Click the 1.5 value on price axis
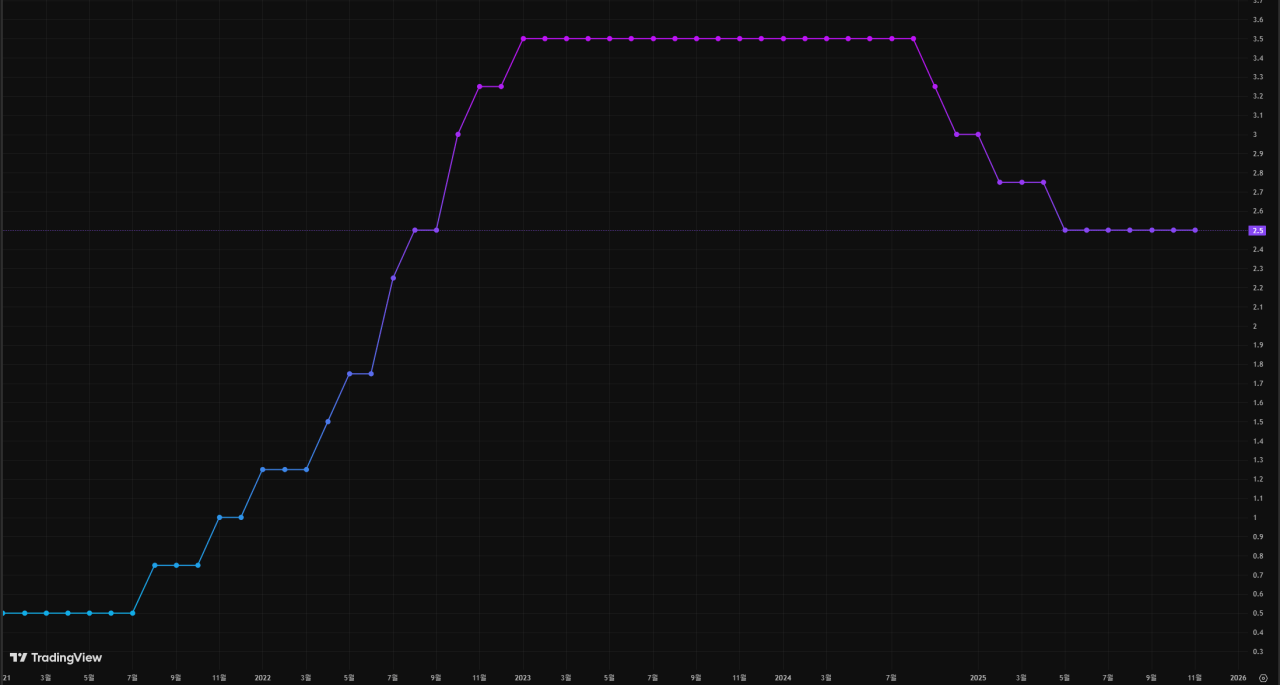The height and width of the screenshot is (685, 1280). 1258,422
